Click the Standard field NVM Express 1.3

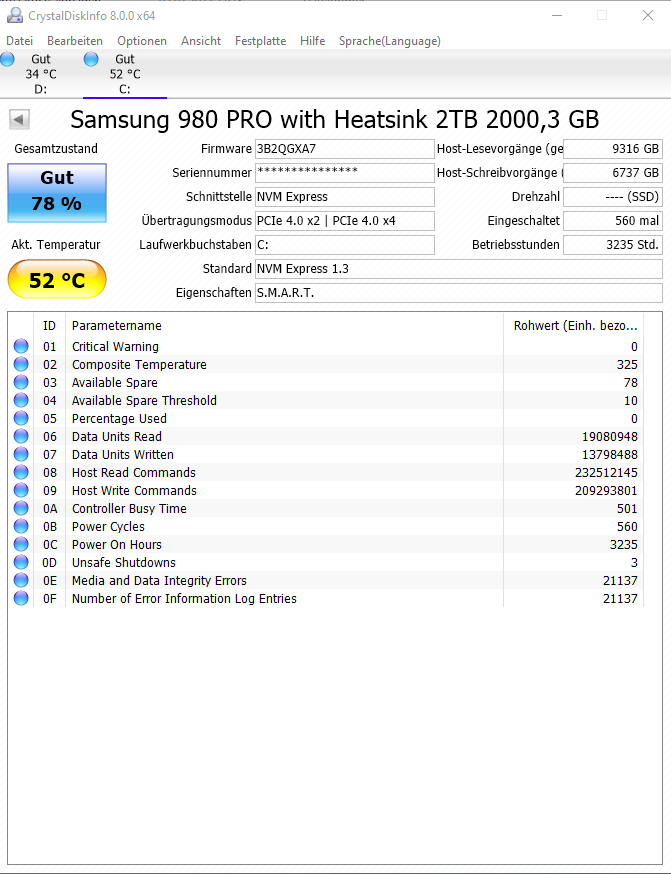[x=459, y=269]
